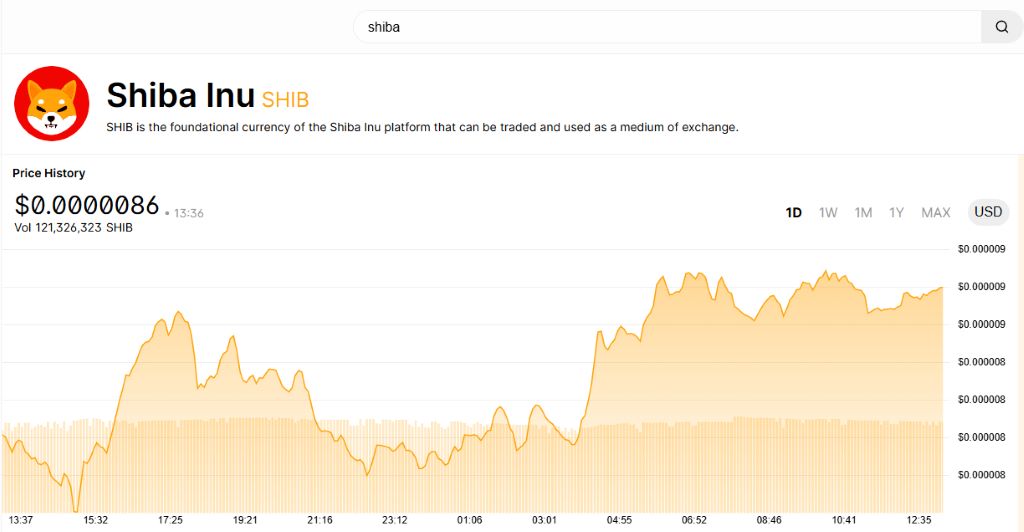
Task: Click the 15:32 time axis label
Action: coord(96,520)
